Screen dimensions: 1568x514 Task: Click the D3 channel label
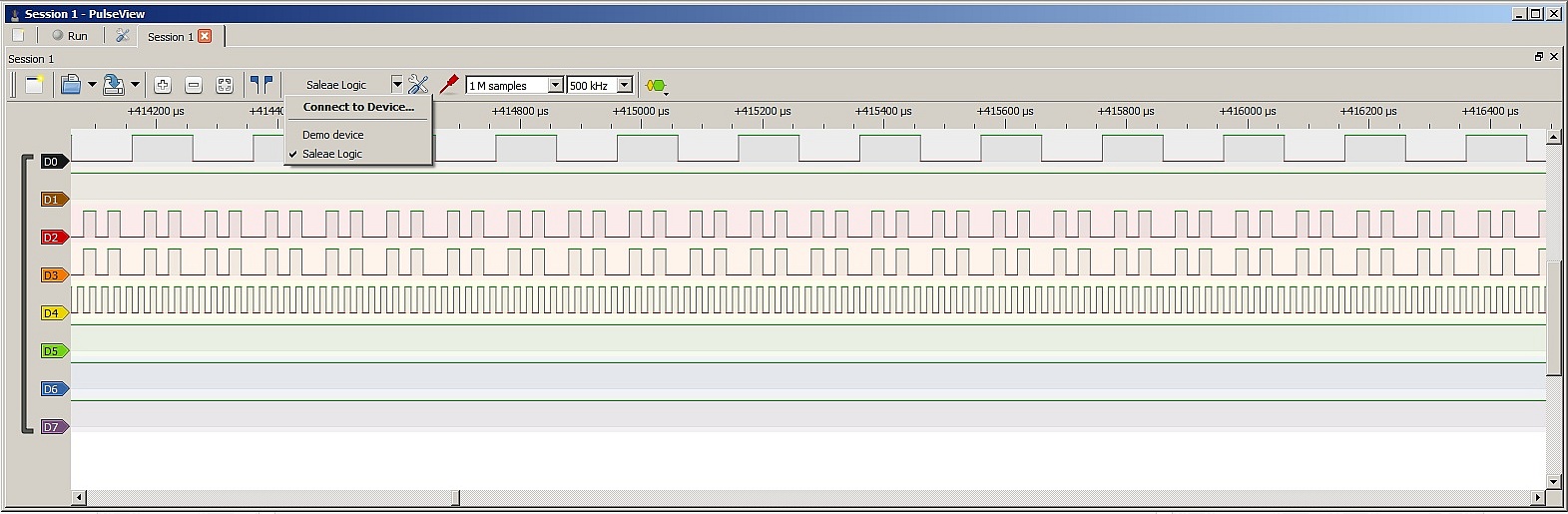pos(54,275)
